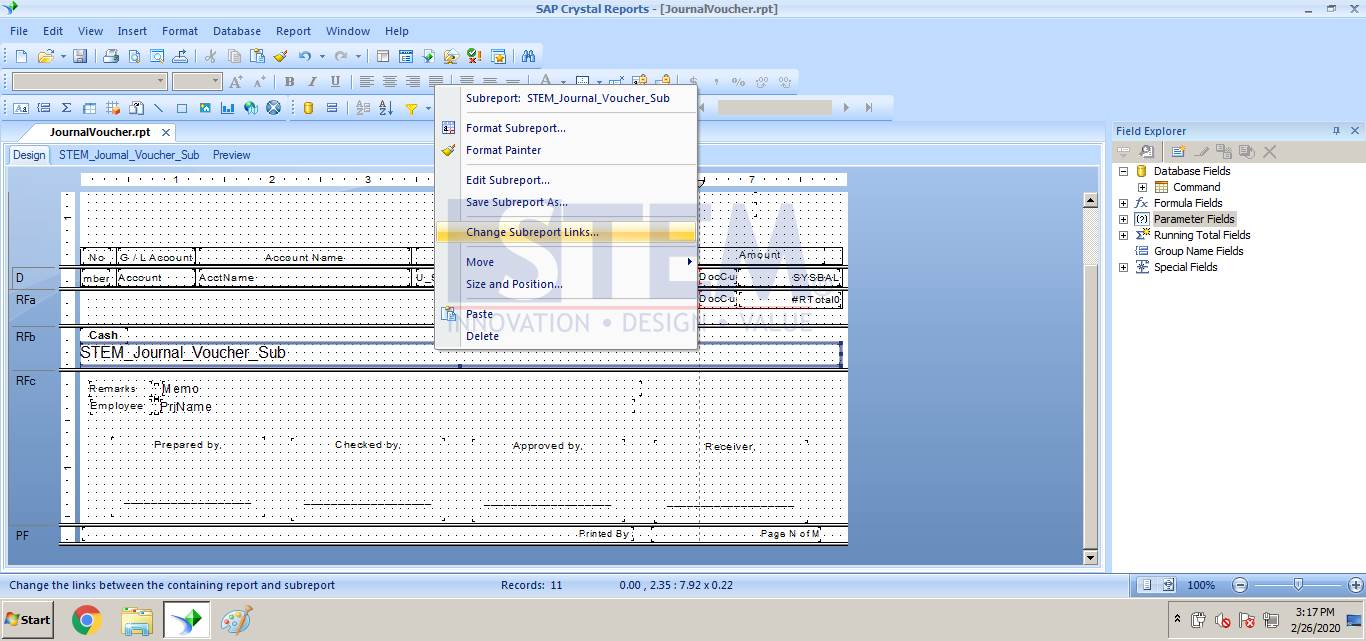The image size is (1366, 641).
Task: Toggle Align Center formatting
Action: [x=389, y=82]
